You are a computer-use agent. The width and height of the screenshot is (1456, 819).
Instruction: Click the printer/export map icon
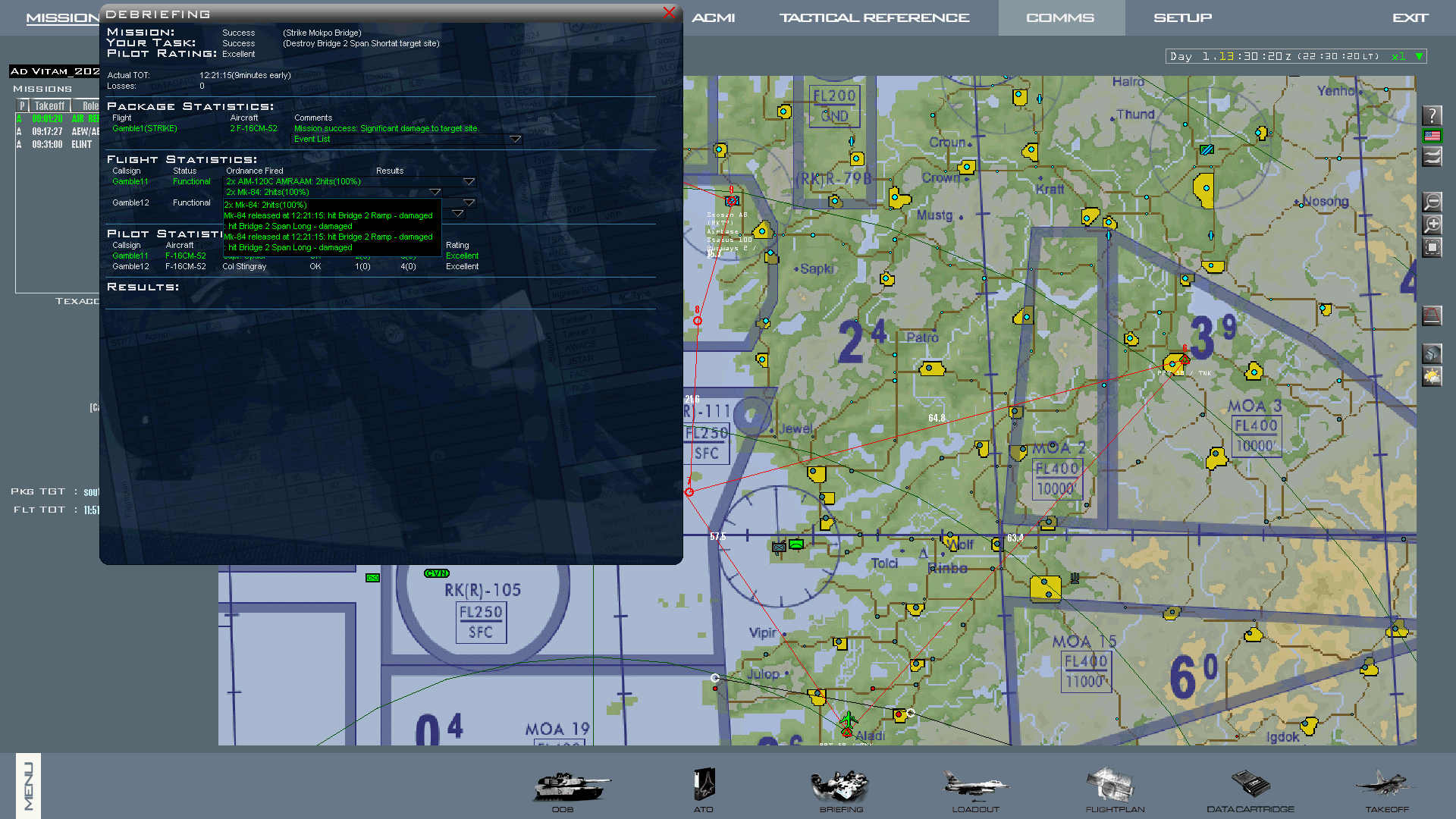1432,354
